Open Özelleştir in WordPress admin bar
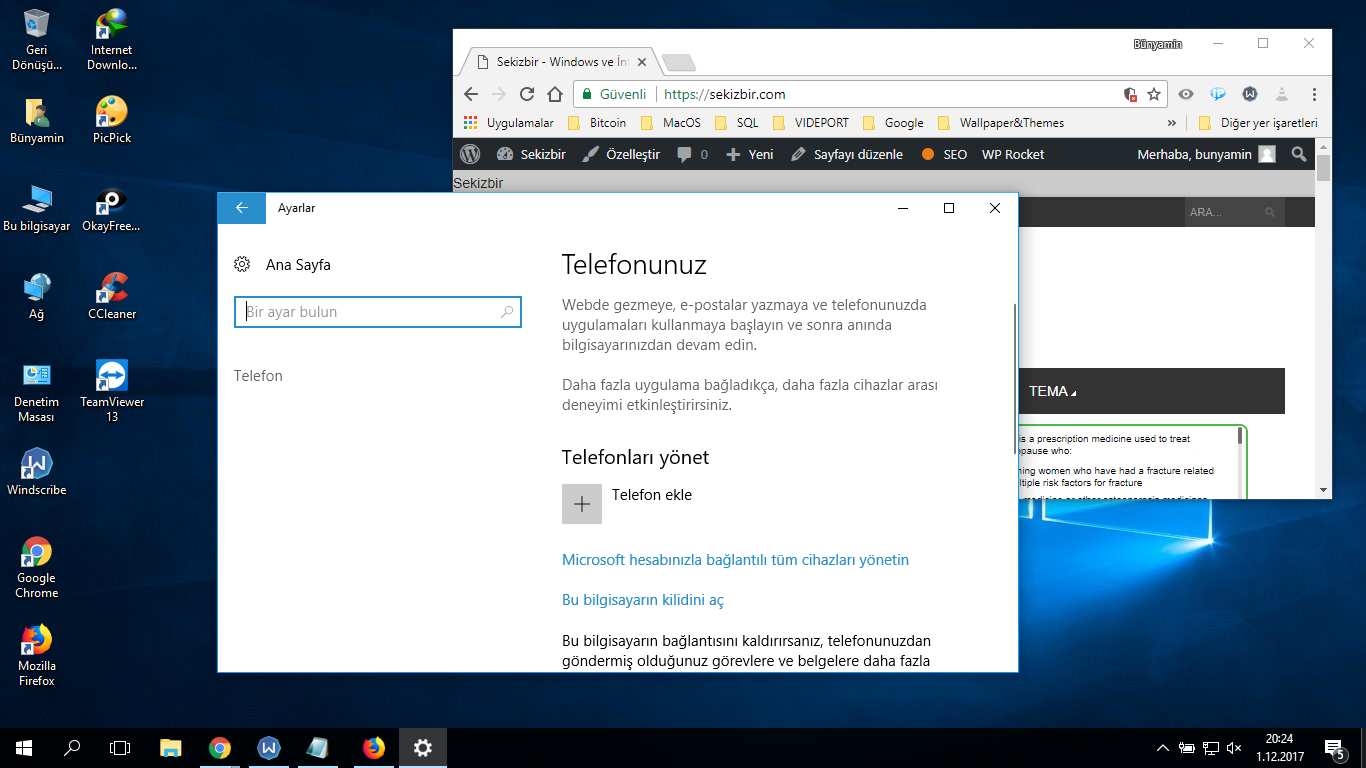The image size is (1366, 768). pos(621,154)
